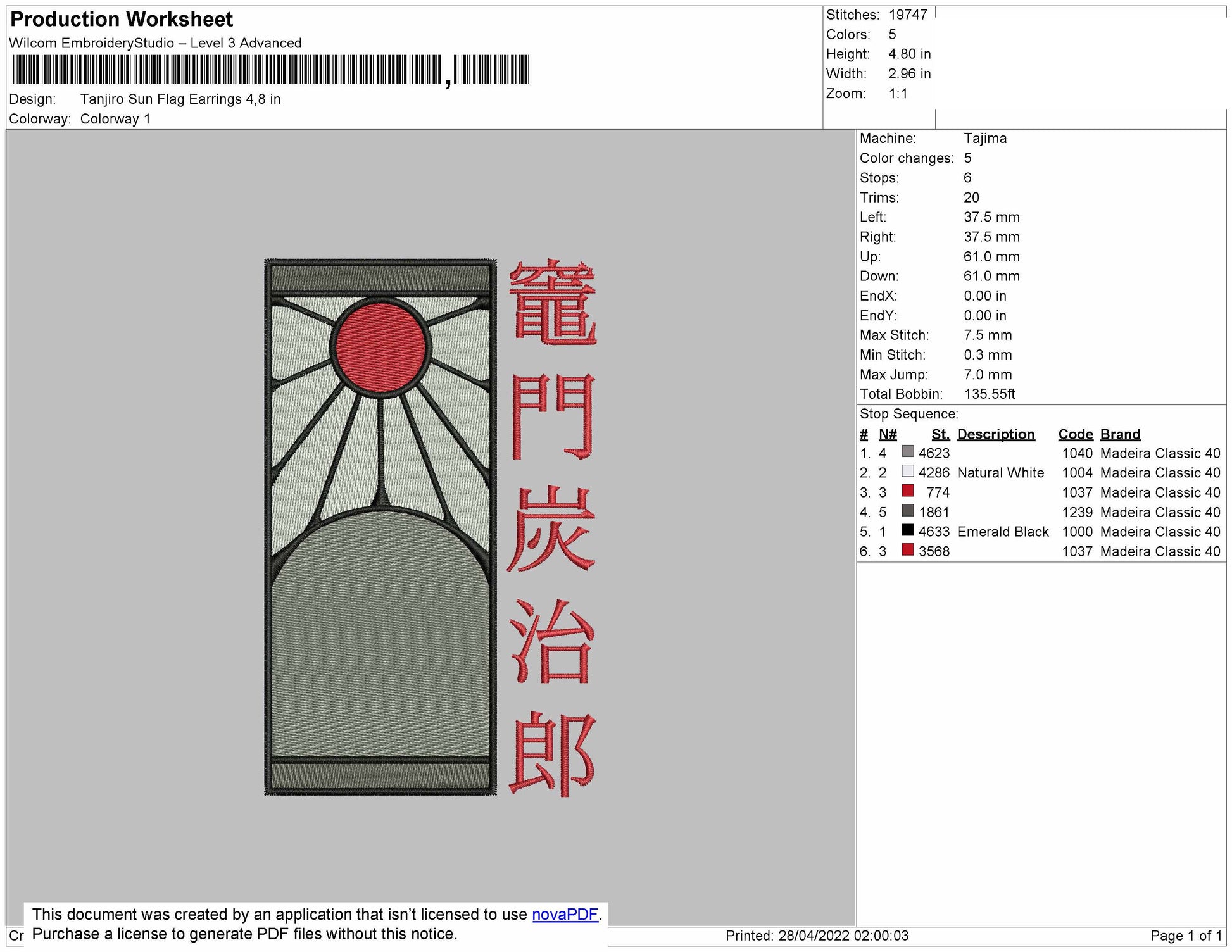Click the 'N#' column header
Viewport: 1232px width, 952px height.
click(888, 434)
